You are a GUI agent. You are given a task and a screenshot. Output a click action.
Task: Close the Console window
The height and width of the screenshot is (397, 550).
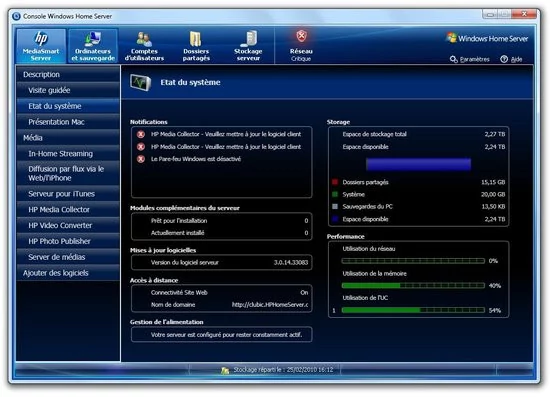pos(524,14)
